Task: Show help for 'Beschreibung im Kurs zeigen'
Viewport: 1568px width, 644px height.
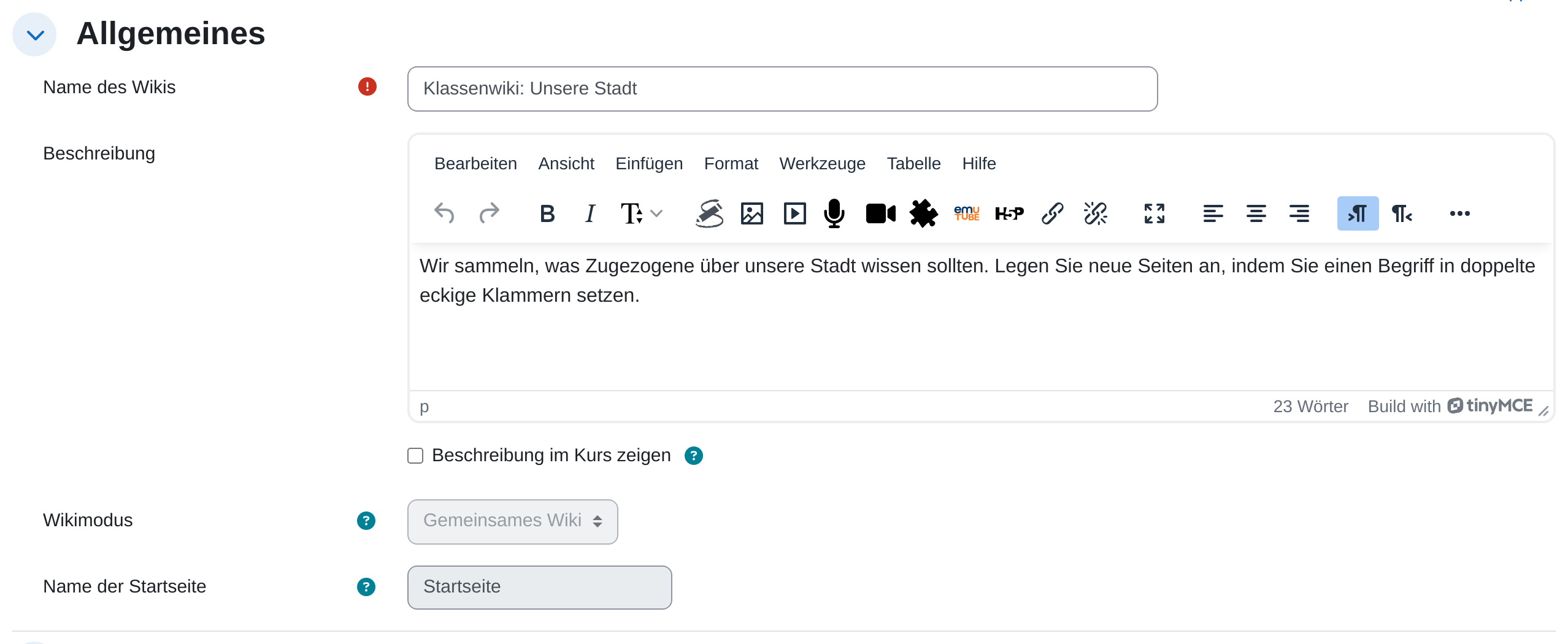Action: 693,456
